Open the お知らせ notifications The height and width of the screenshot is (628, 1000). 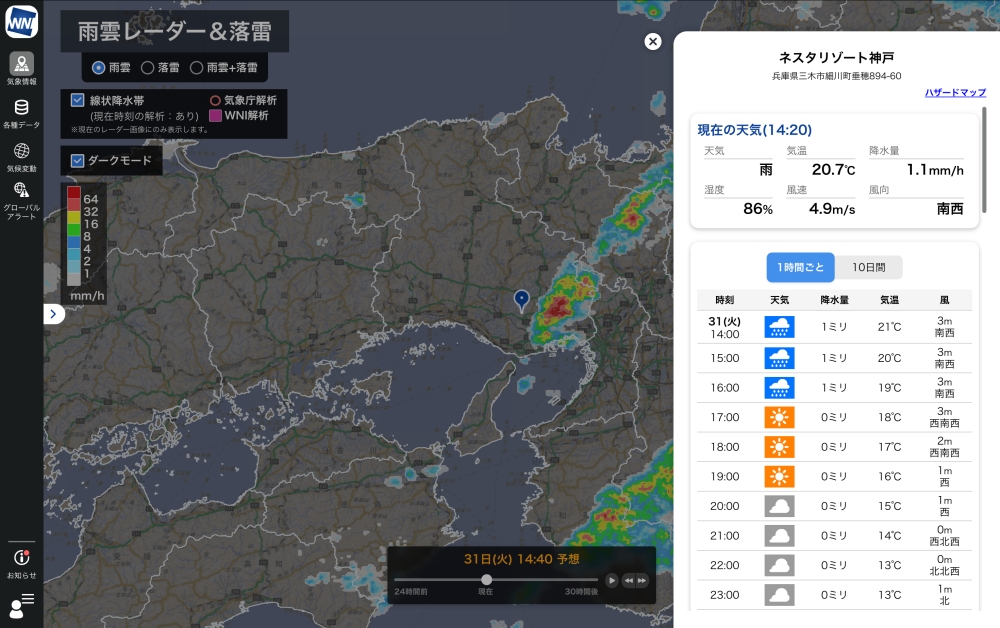click(x=21, y=563)
